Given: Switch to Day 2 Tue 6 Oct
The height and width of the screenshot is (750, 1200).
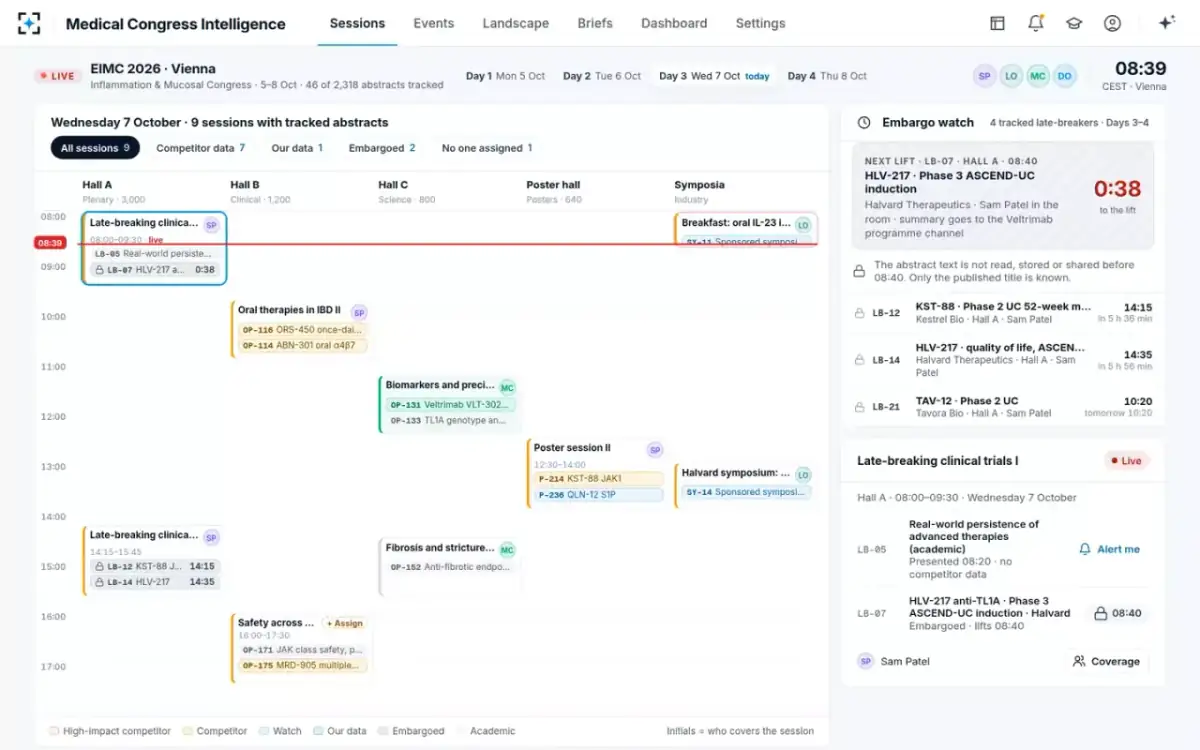Looking at the screenshot, I should (x=601, y=76).
